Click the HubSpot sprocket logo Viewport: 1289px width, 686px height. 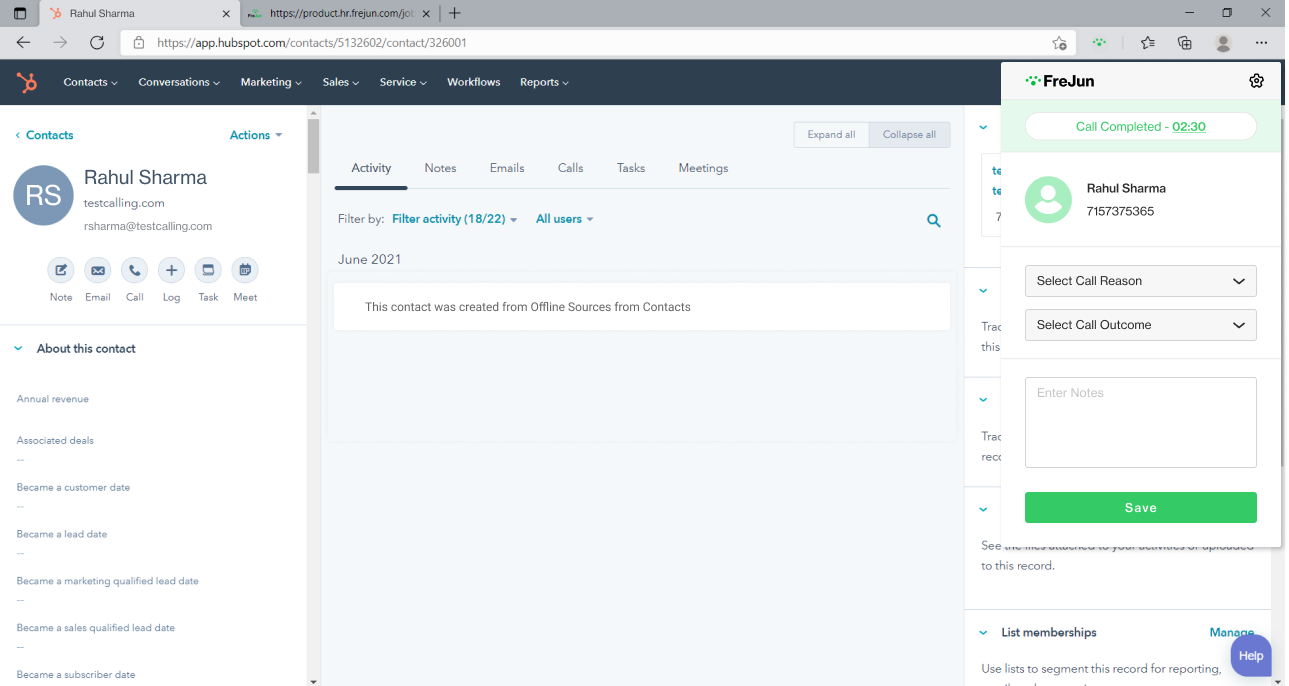click(x=27, y=82)
